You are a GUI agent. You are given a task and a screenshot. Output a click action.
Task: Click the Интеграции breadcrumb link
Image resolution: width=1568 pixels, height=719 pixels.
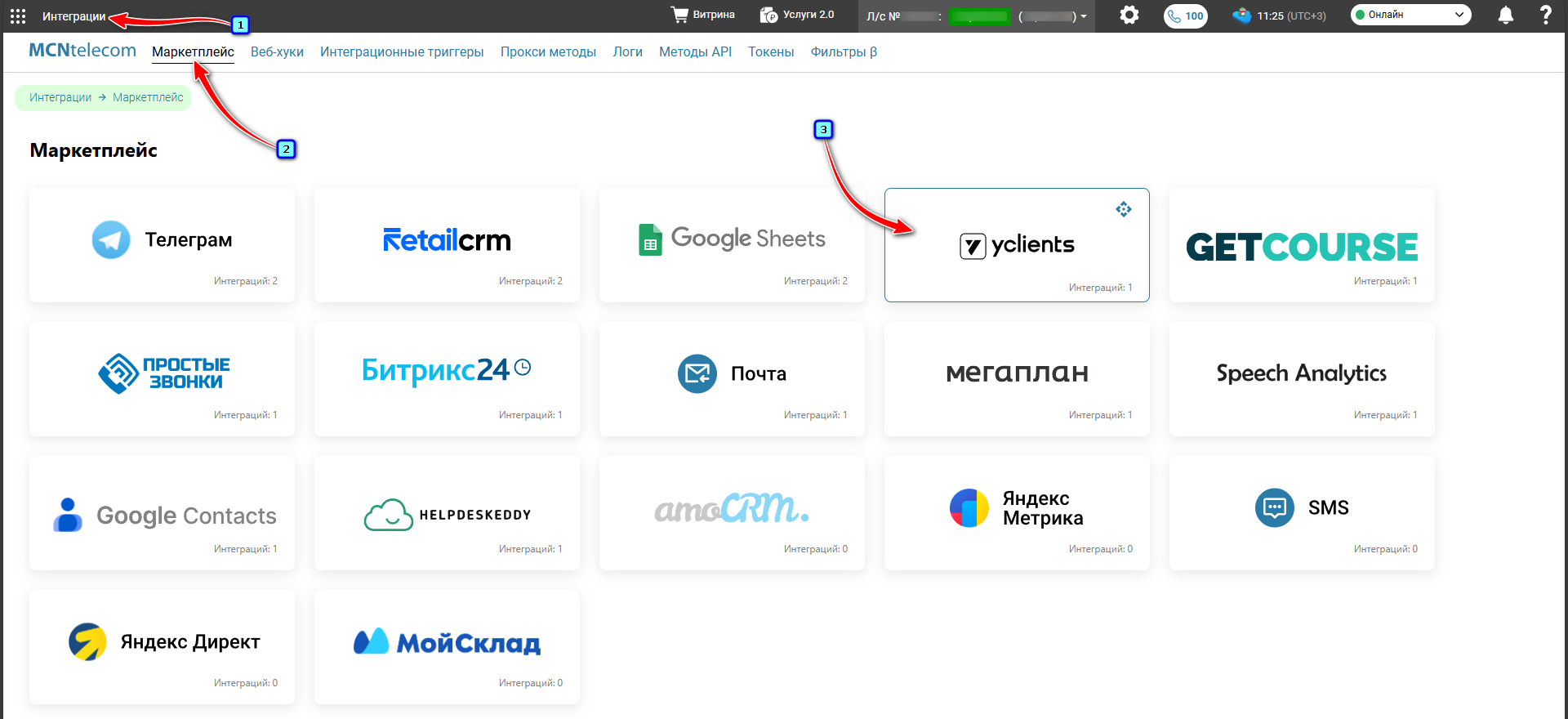(x=60, y=97)
